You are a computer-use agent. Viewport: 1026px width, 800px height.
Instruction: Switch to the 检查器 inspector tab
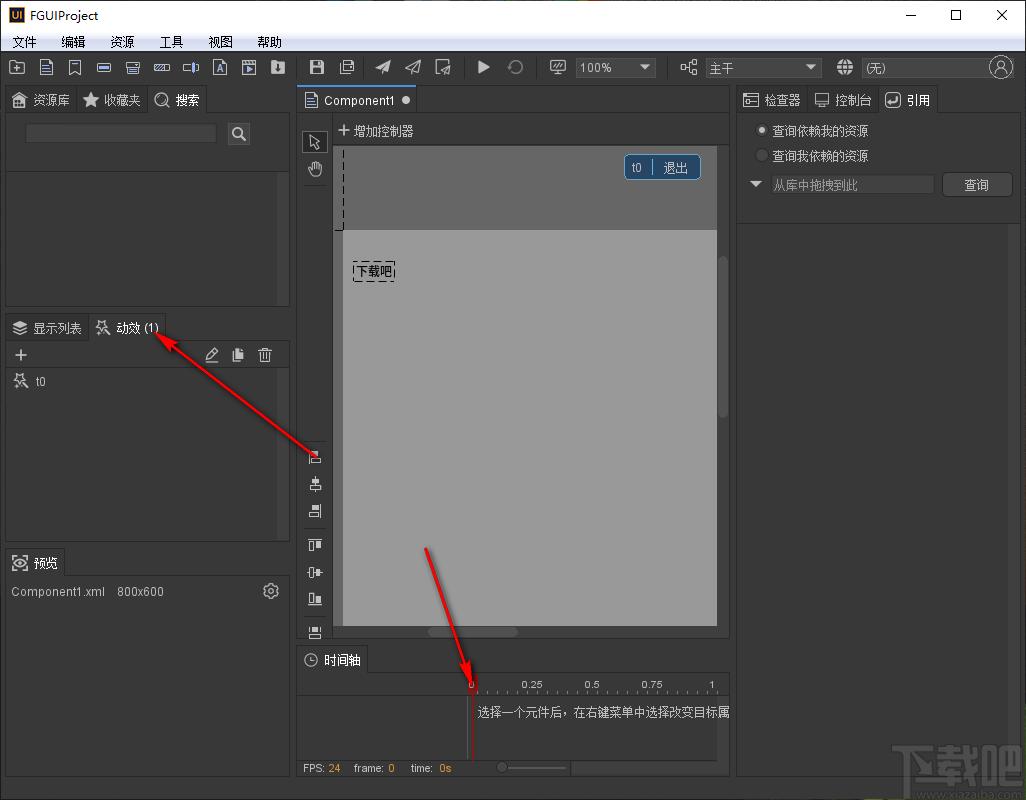(x=772, y=100)
